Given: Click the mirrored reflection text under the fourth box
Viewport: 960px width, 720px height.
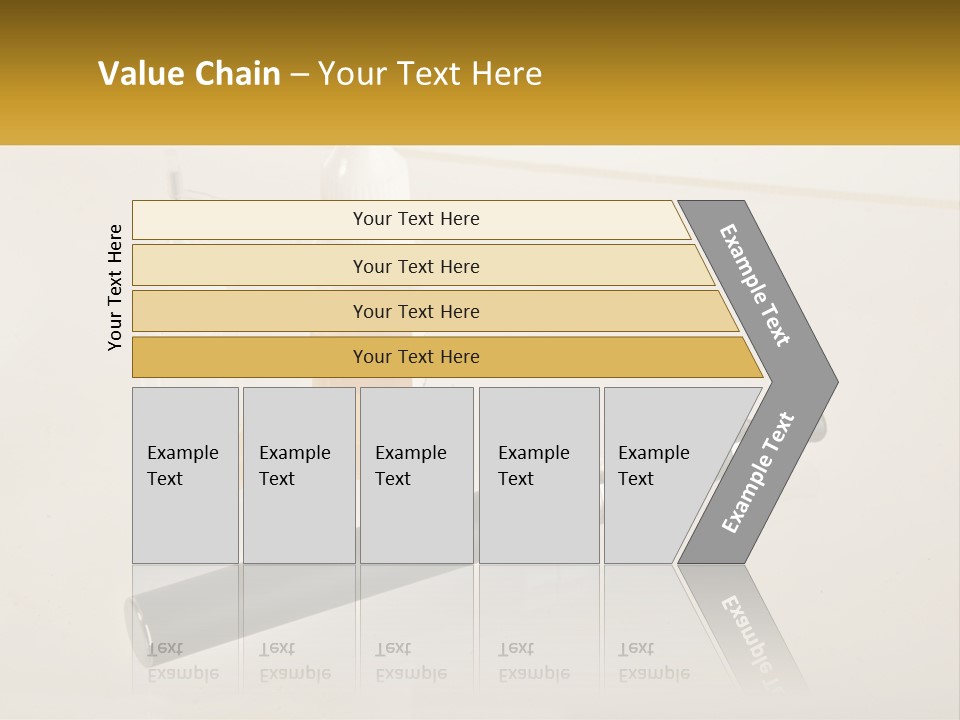Looking at the screenshot, I should (x=534, y=661).
